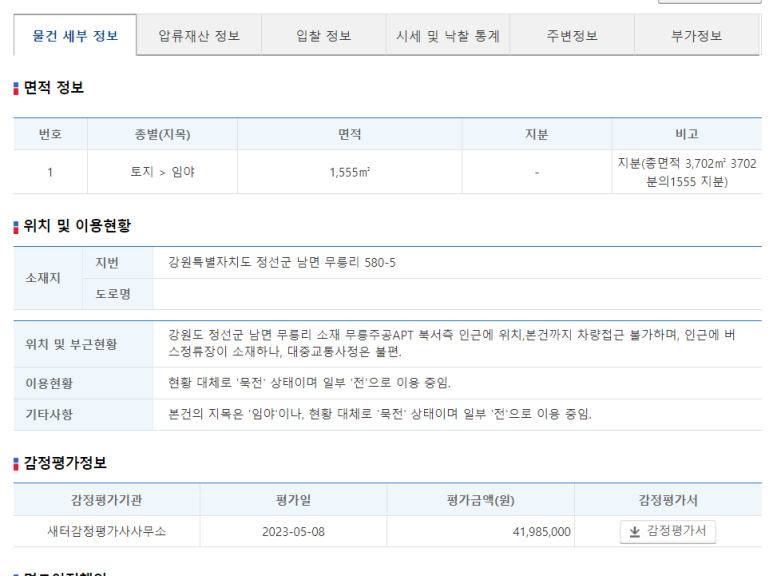This screenshot has width=773, height=576.
Task: Select the 지분(총면적 3,702㎡ remark cell
Action: tap(687, 172)
